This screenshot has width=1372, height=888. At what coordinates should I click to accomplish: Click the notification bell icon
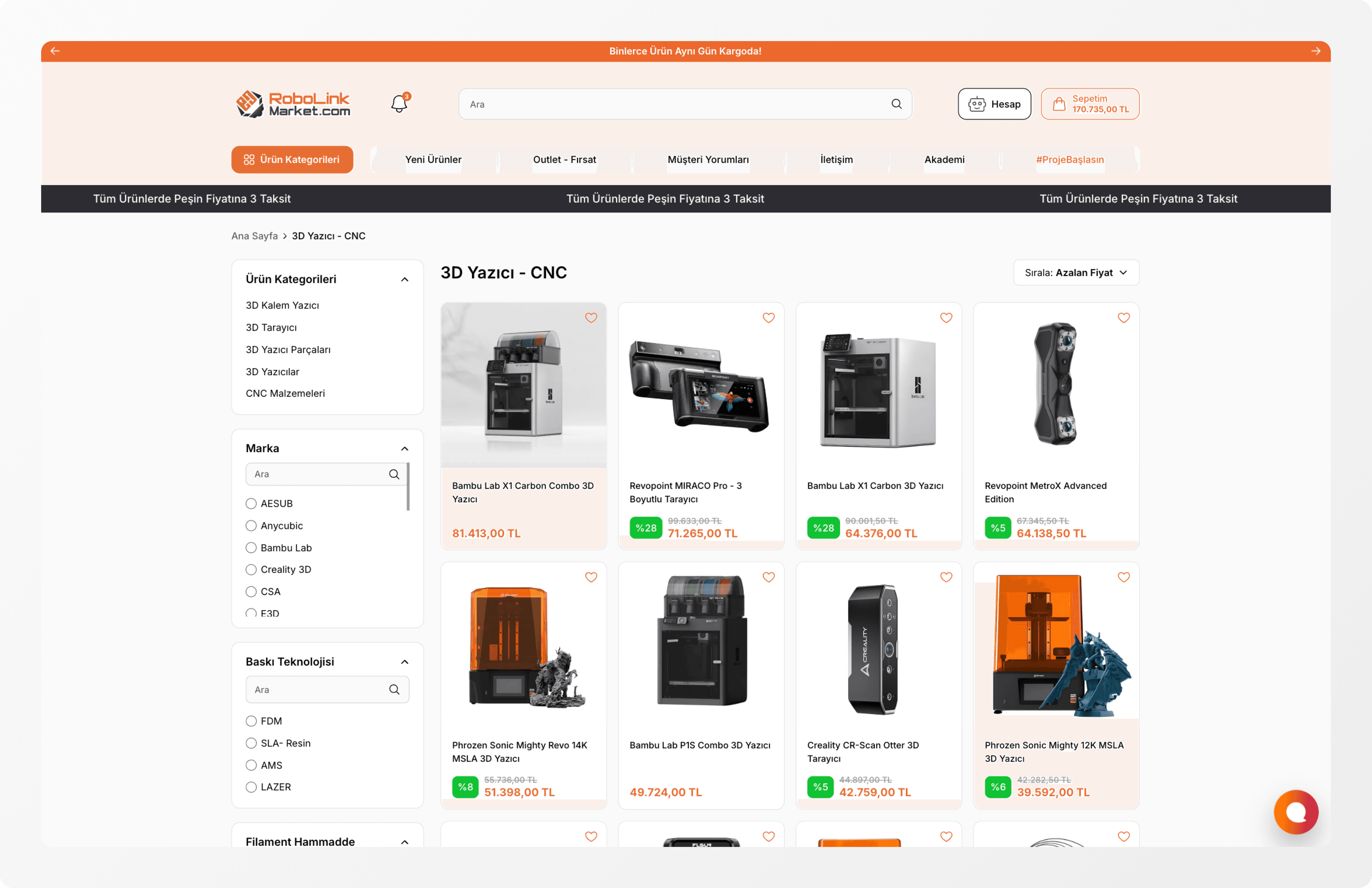coord(399,104)
